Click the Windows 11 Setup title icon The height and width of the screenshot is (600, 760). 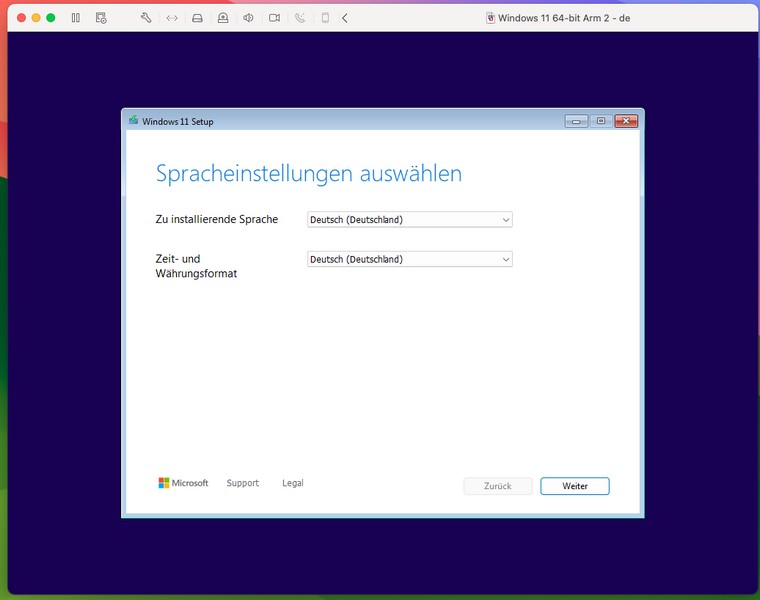coord(133,120)
